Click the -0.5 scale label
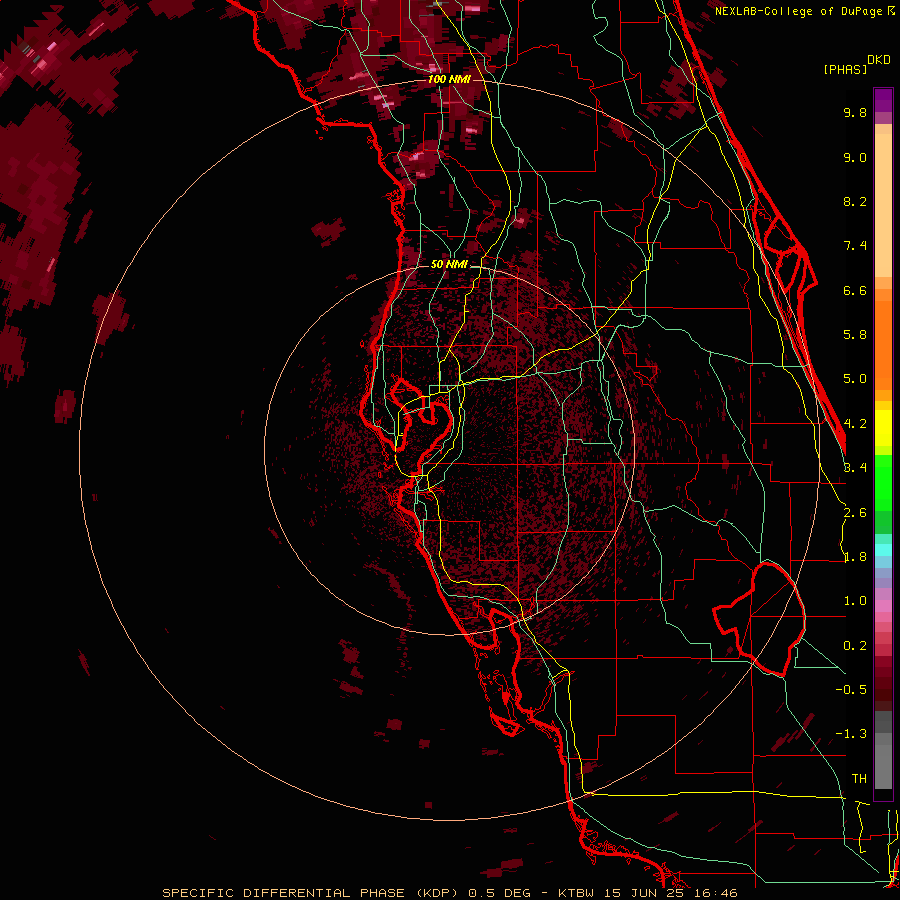This screenshot has width=900, height=900. (x=851, y=690)
